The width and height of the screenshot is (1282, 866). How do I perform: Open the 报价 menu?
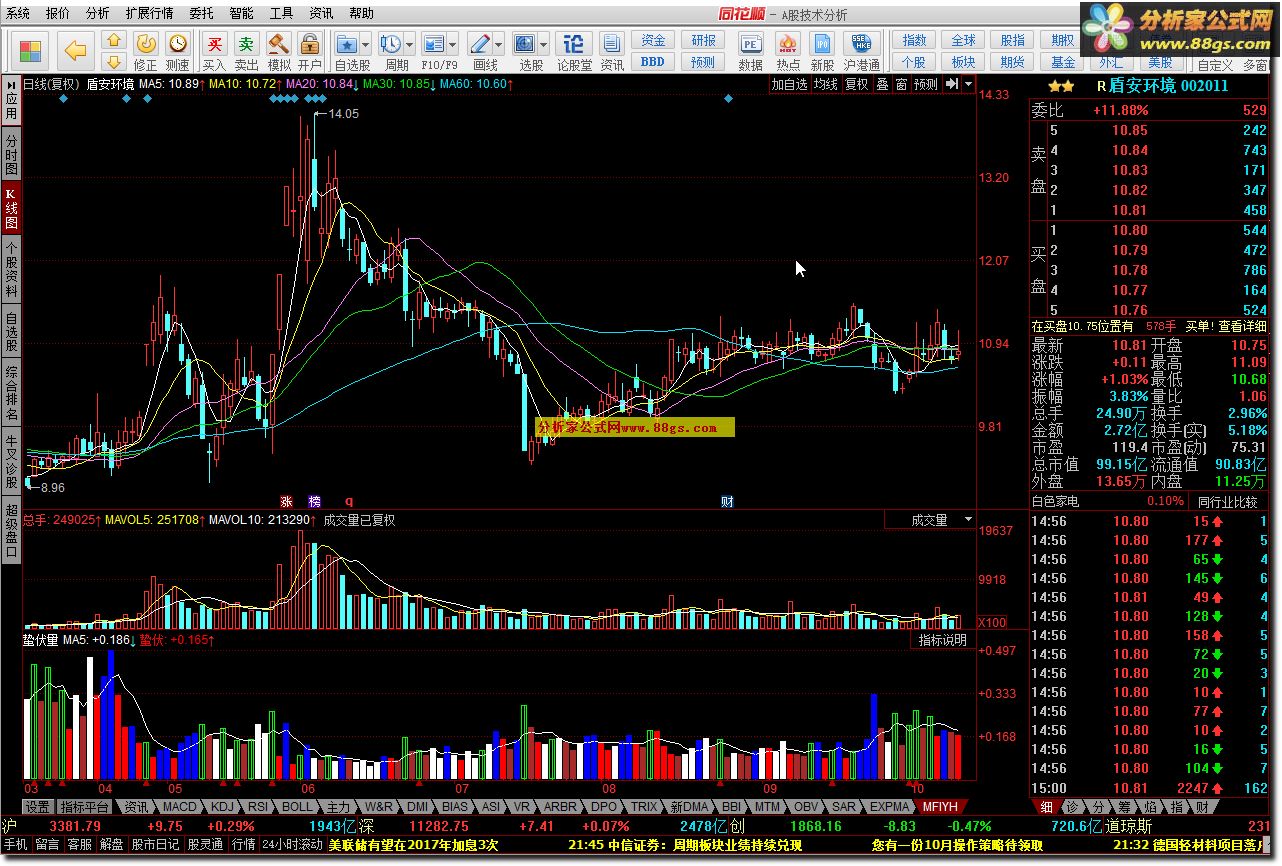click(x=58, y=13)
